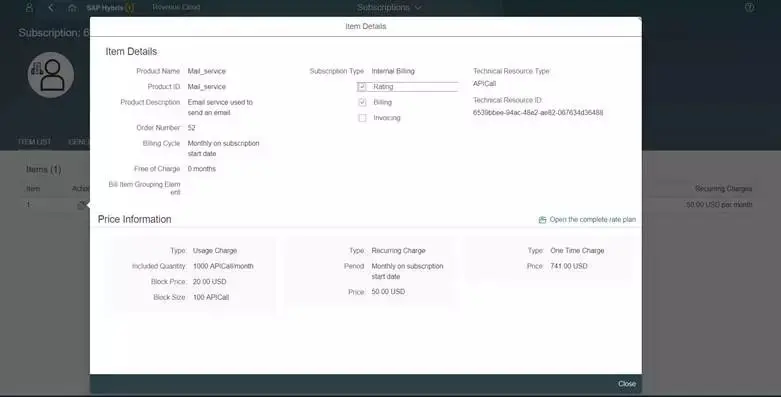Select the Price Information heading

click(134, 220)
